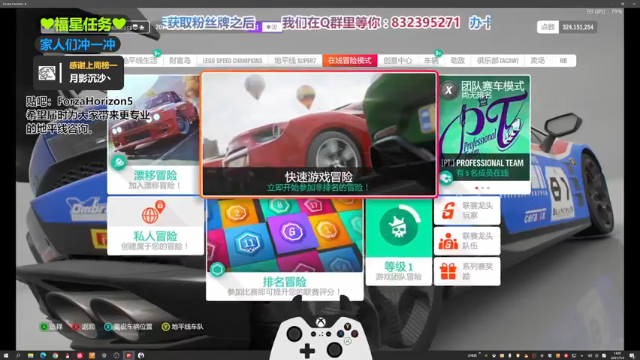Open the 排名冒险 ranked adventure tile
This screenshot has height=360, width=640.
pos(284,250)
